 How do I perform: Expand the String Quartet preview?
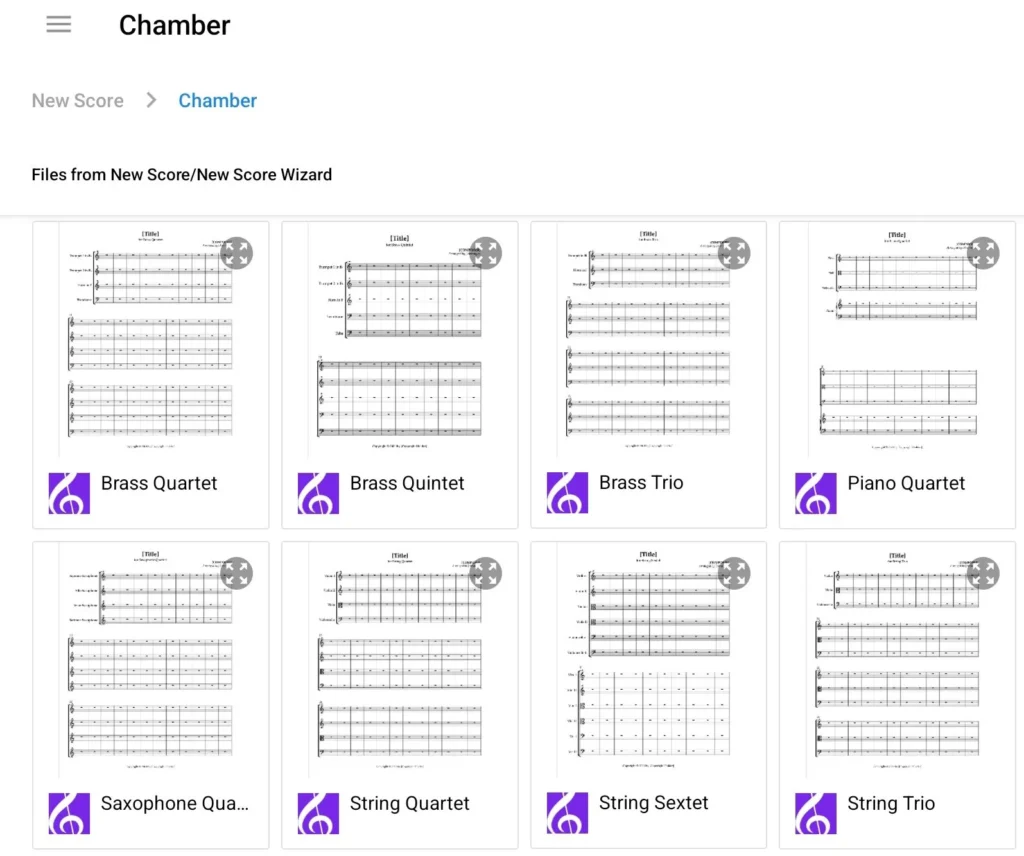(x=486, y=574)
